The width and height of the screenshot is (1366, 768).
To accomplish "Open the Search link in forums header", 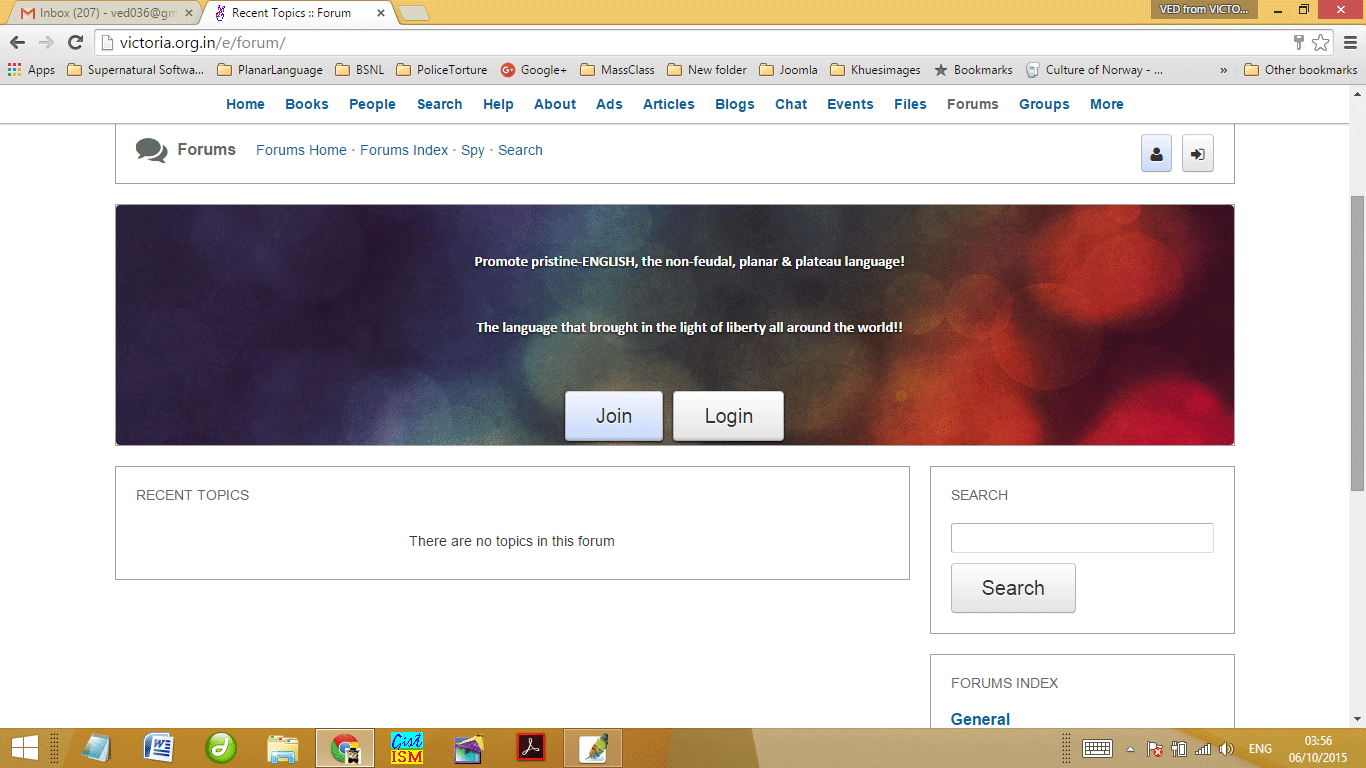I will point(520,150).
